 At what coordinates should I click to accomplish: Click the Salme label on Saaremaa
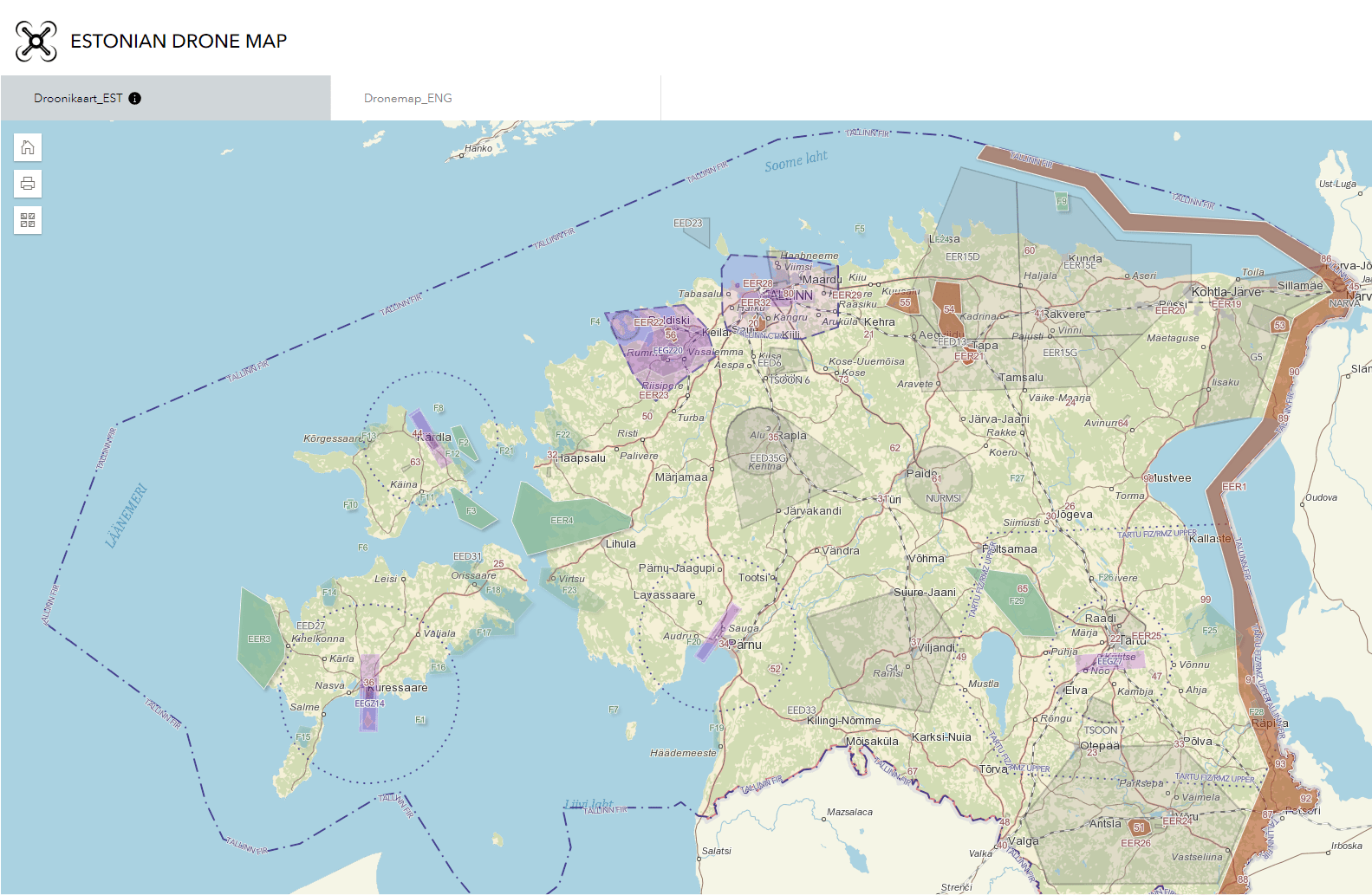304,708
